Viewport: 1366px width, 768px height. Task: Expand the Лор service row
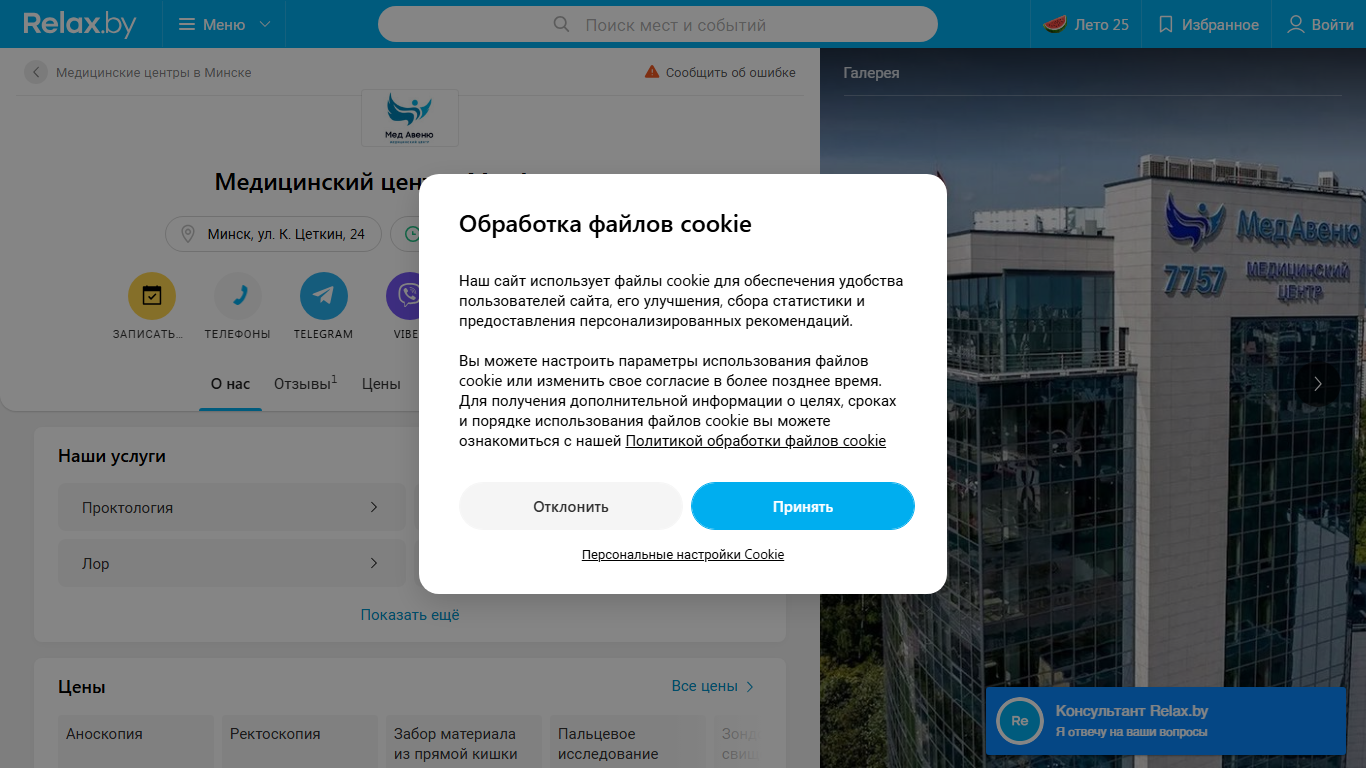point(232,563)
